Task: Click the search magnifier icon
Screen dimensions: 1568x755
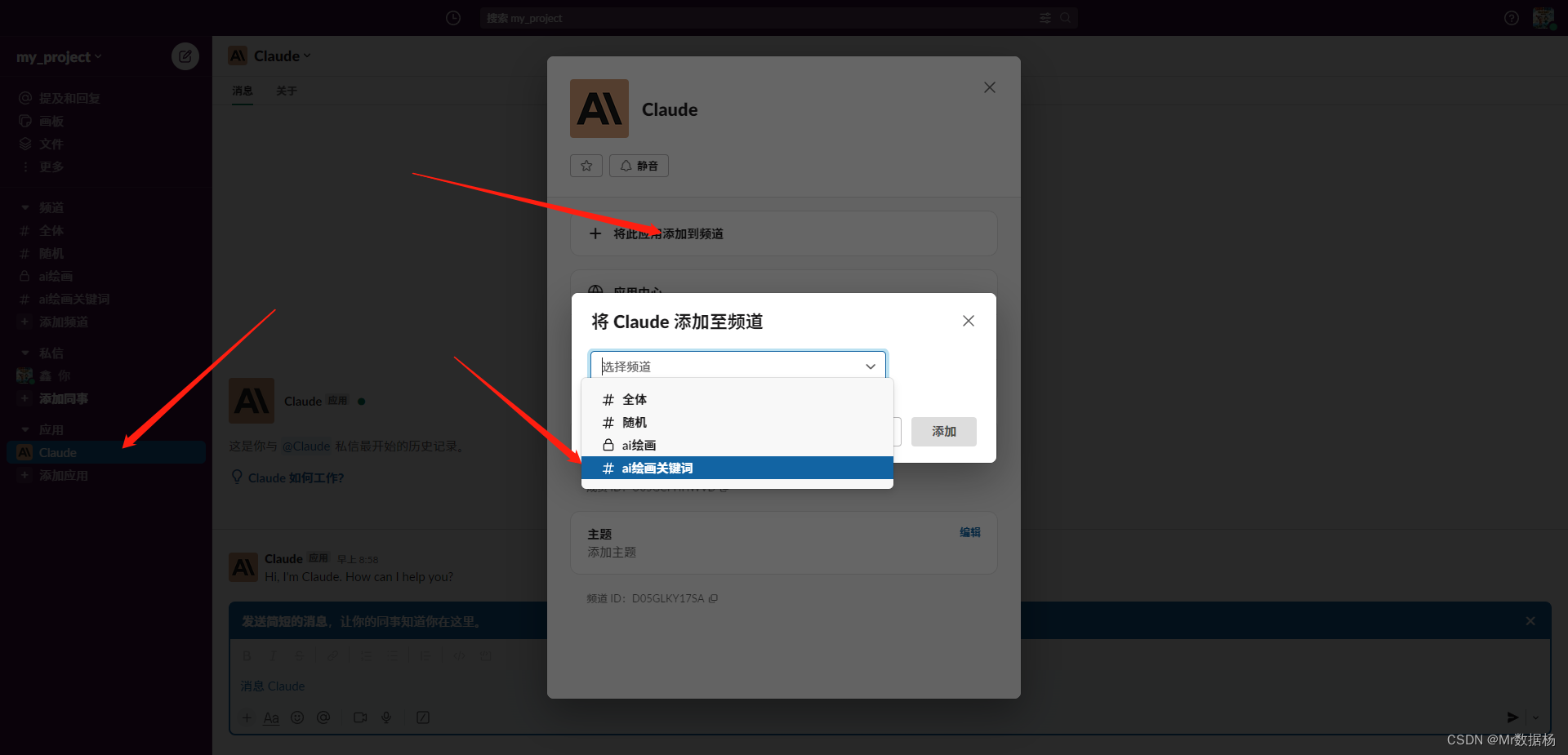Action: click(x=1065, y=18)
